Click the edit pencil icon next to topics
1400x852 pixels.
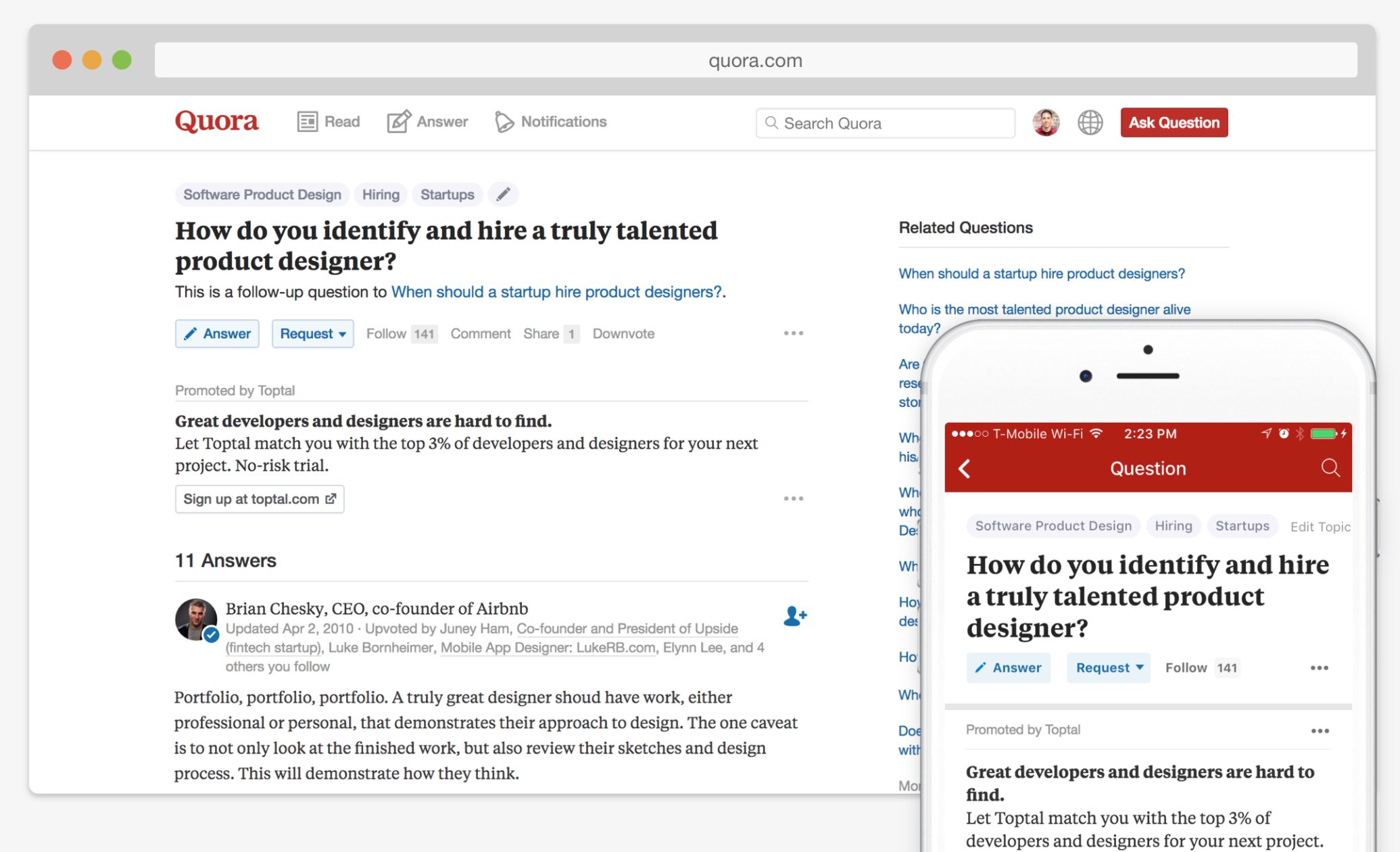click(504, 195)
